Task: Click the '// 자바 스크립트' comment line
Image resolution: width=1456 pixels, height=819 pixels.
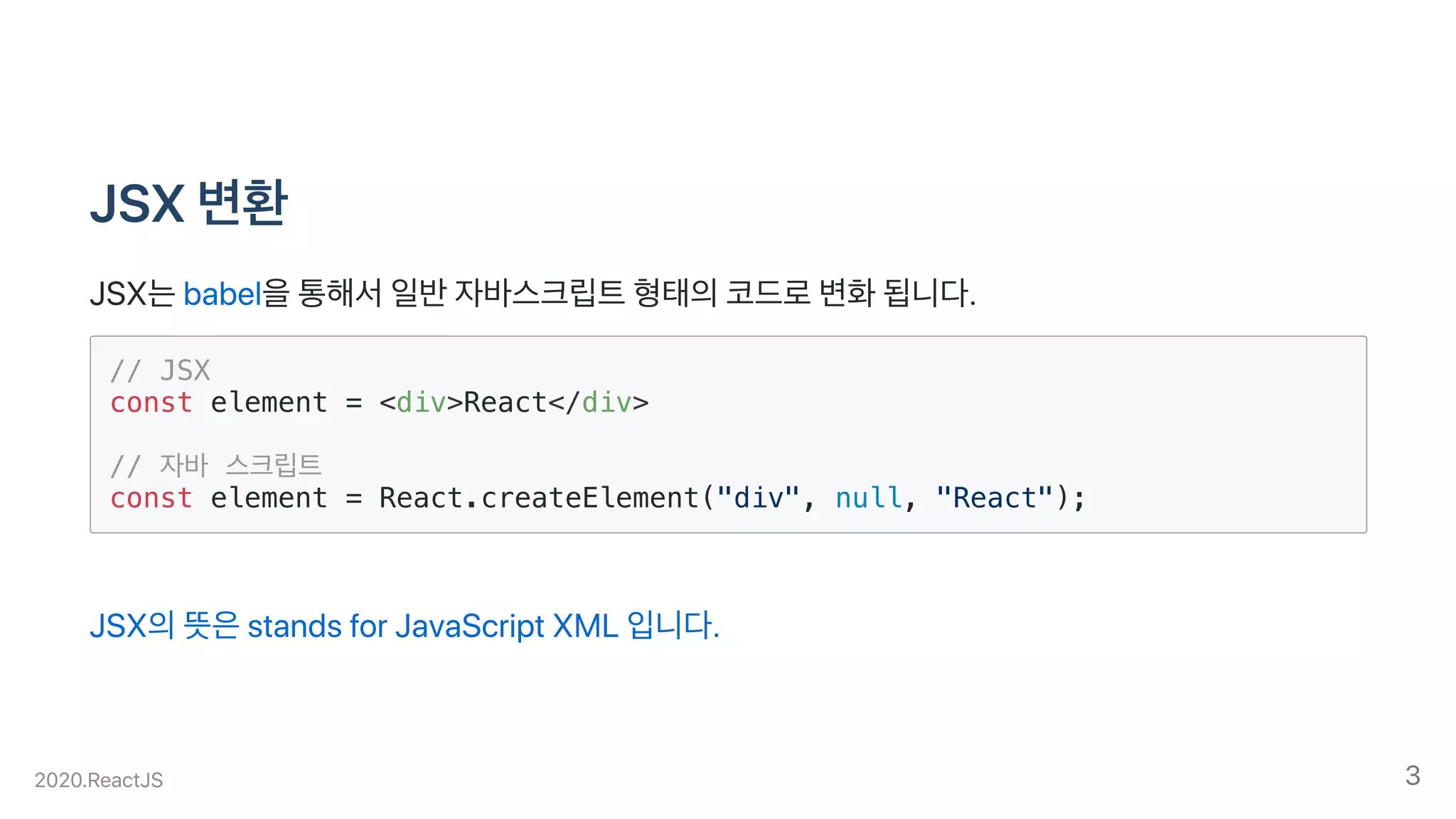Action: 216,466
